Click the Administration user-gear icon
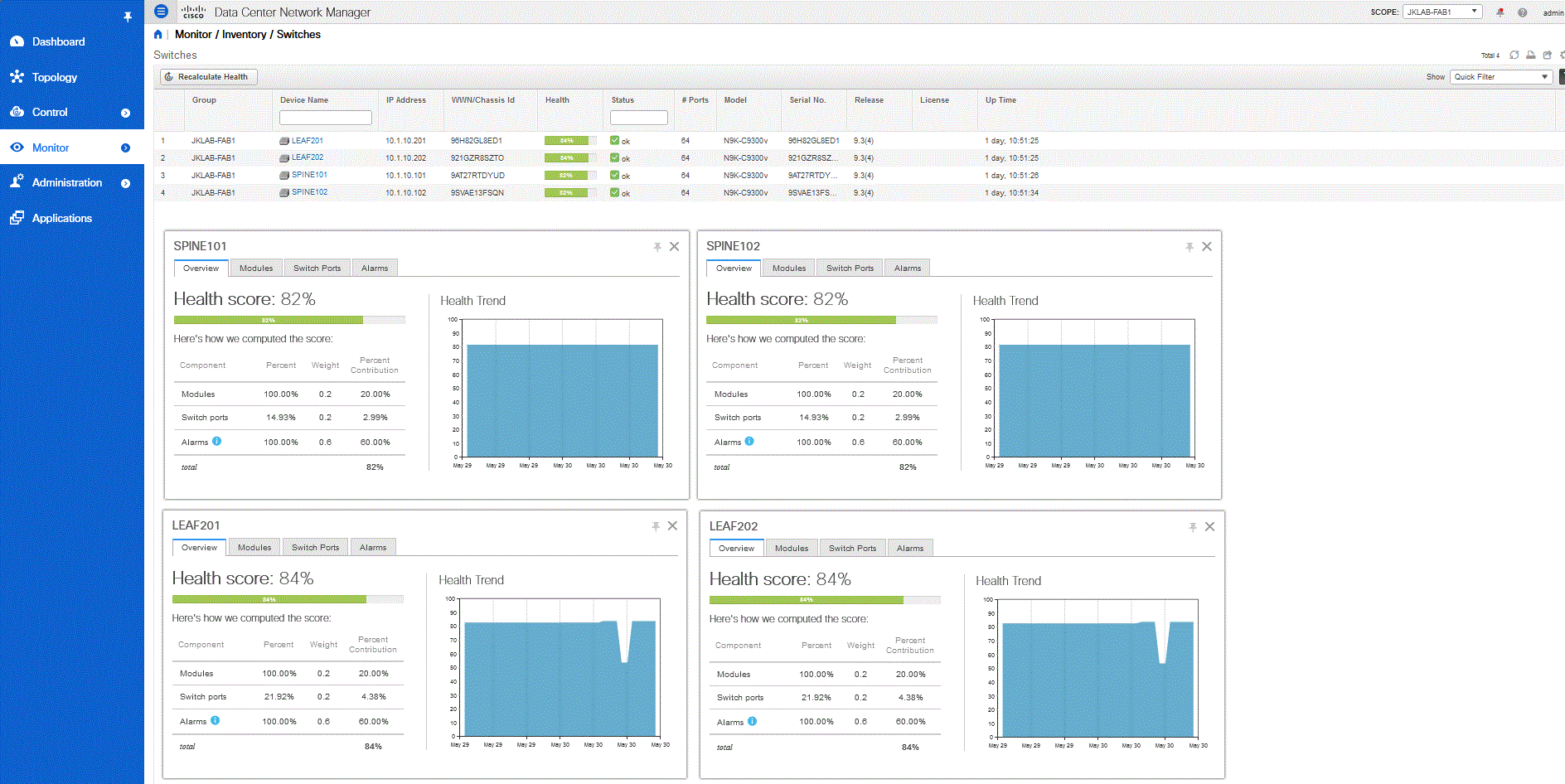Image resolution: width=1565 pixels, height=784 pixels. [x=17, y=182]
